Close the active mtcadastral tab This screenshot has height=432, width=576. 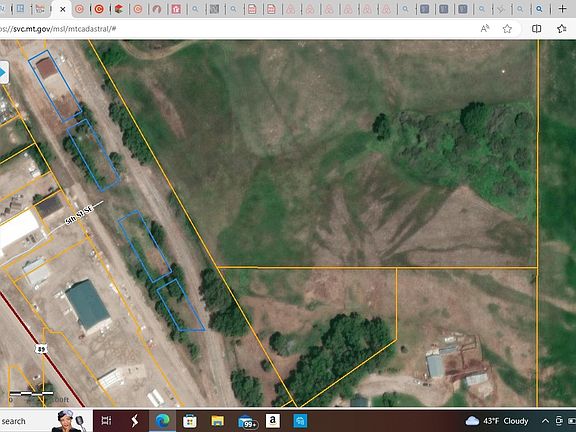tap(63, 9)
